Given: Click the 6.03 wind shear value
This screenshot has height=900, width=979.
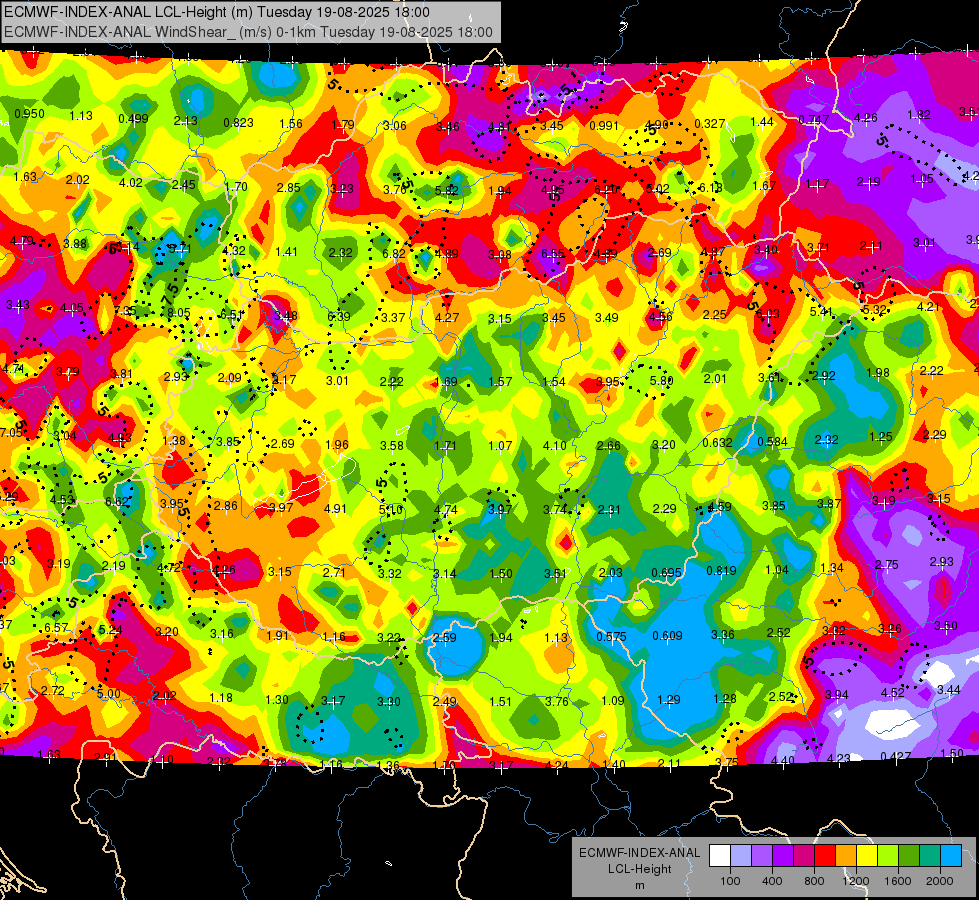Looking at the screenshot, I should pos(767,314).
